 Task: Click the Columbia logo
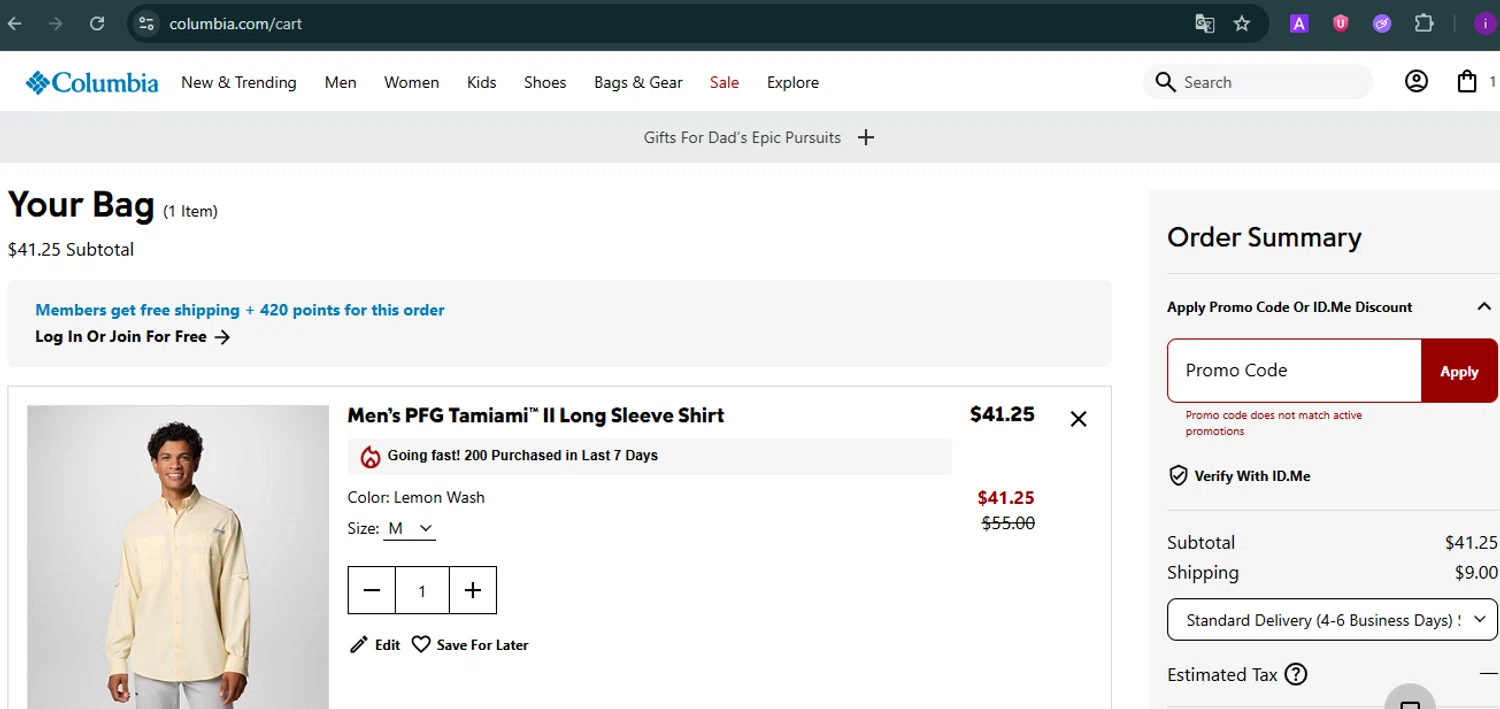click(92, 82)
